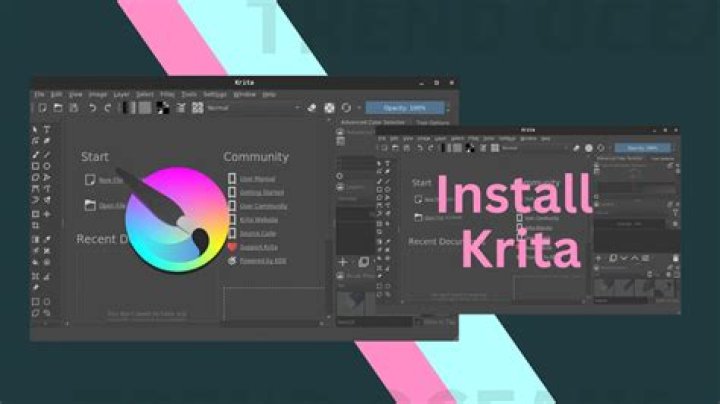The height and width of the screenshot is (404, 720).
Task: Open brush presets grid icon in large Krita window
Action: coord(197,108)
